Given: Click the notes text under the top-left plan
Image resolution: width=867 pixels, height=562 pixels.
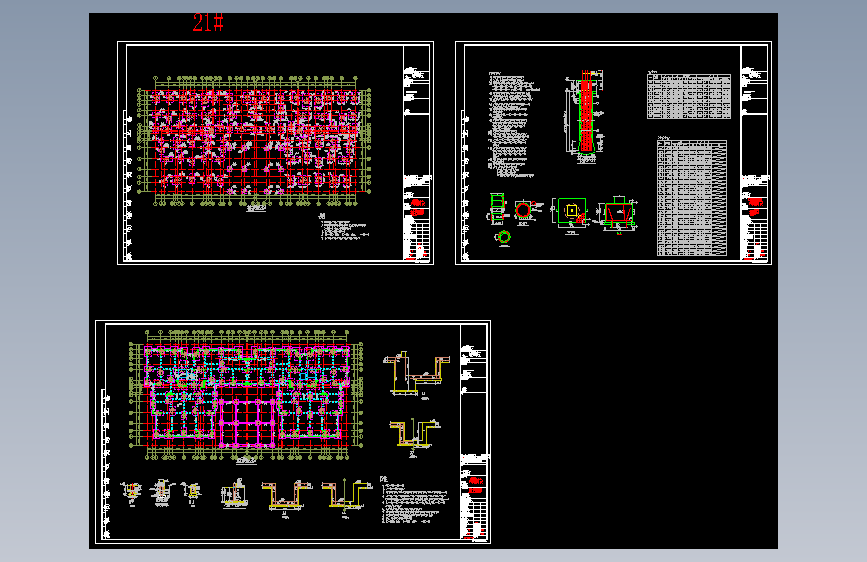Looking at the screenshot, I should pos(344,227).
